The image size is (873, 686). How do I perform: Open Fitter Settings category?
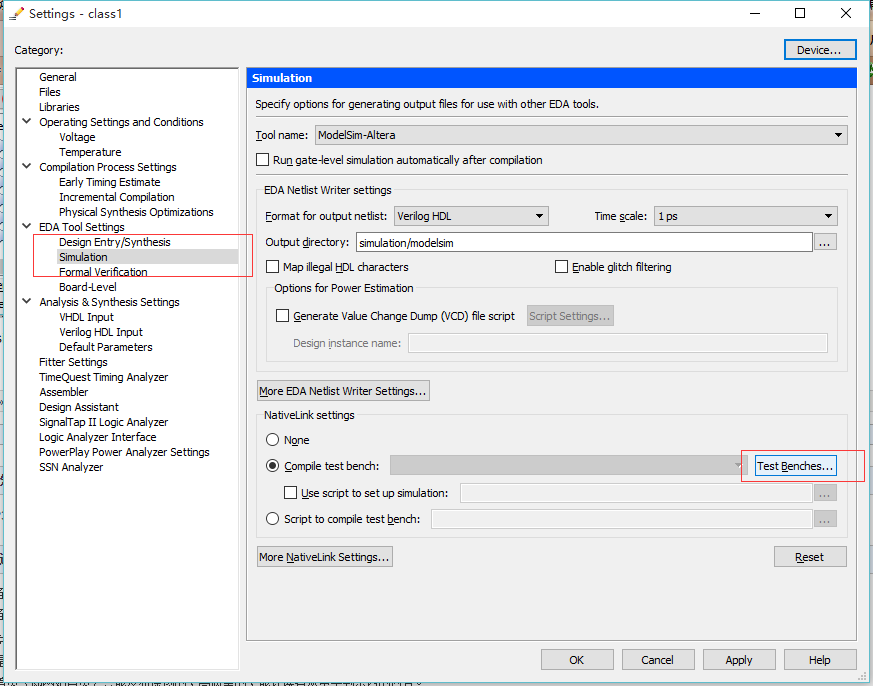point(73,362)
